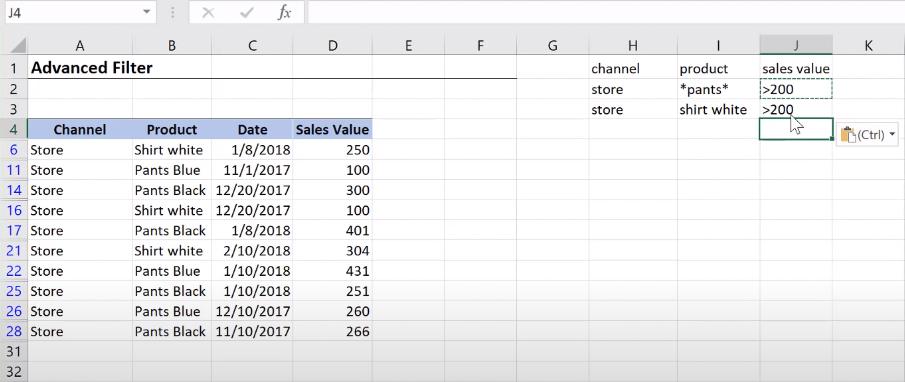Click the selected empty cell J4

tap(796, 129)
